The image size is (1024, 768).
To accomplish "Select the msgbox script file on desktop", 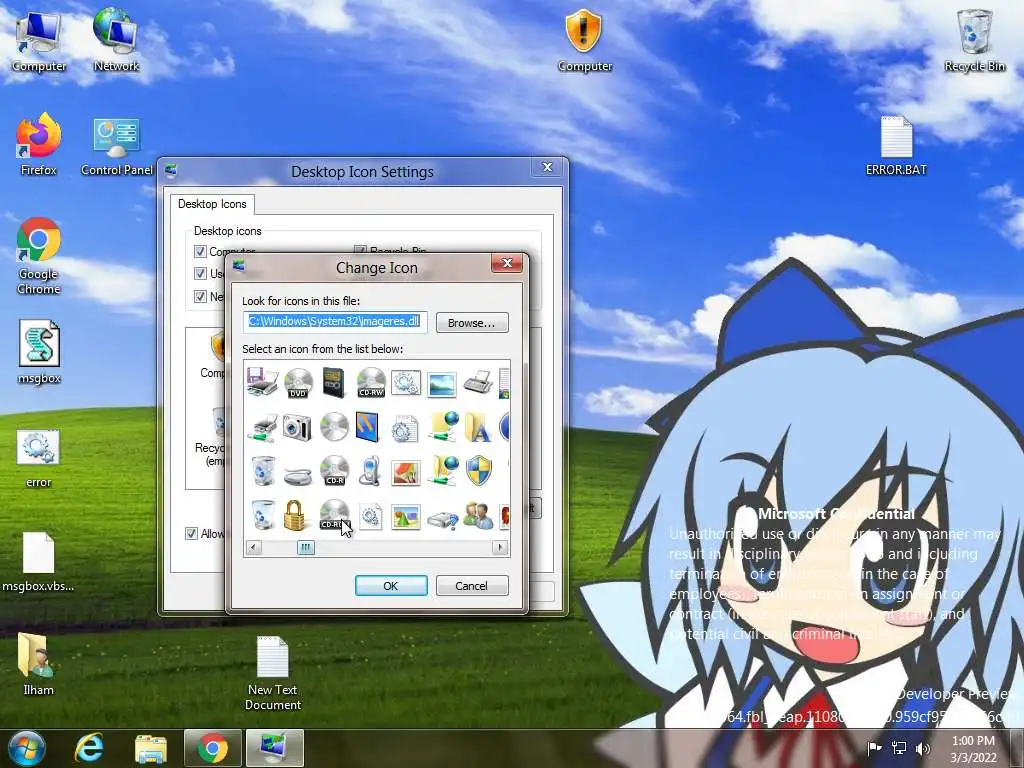I will click(39, 353).
